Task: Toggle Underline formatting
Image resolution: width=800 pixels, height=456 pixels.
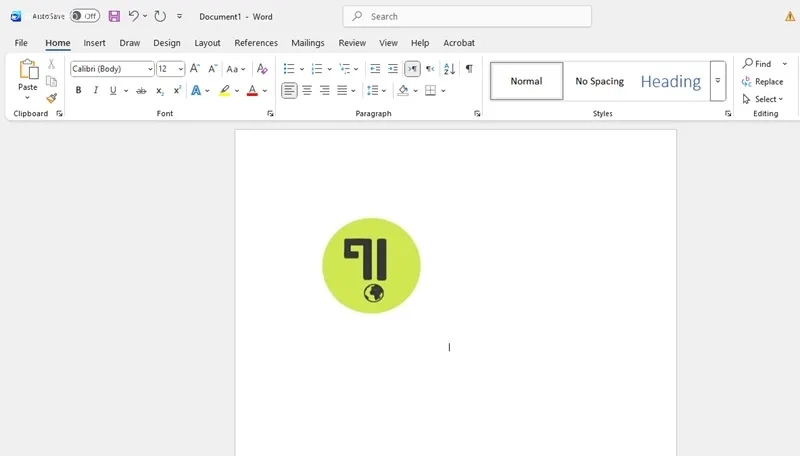Action: [113, 91]
